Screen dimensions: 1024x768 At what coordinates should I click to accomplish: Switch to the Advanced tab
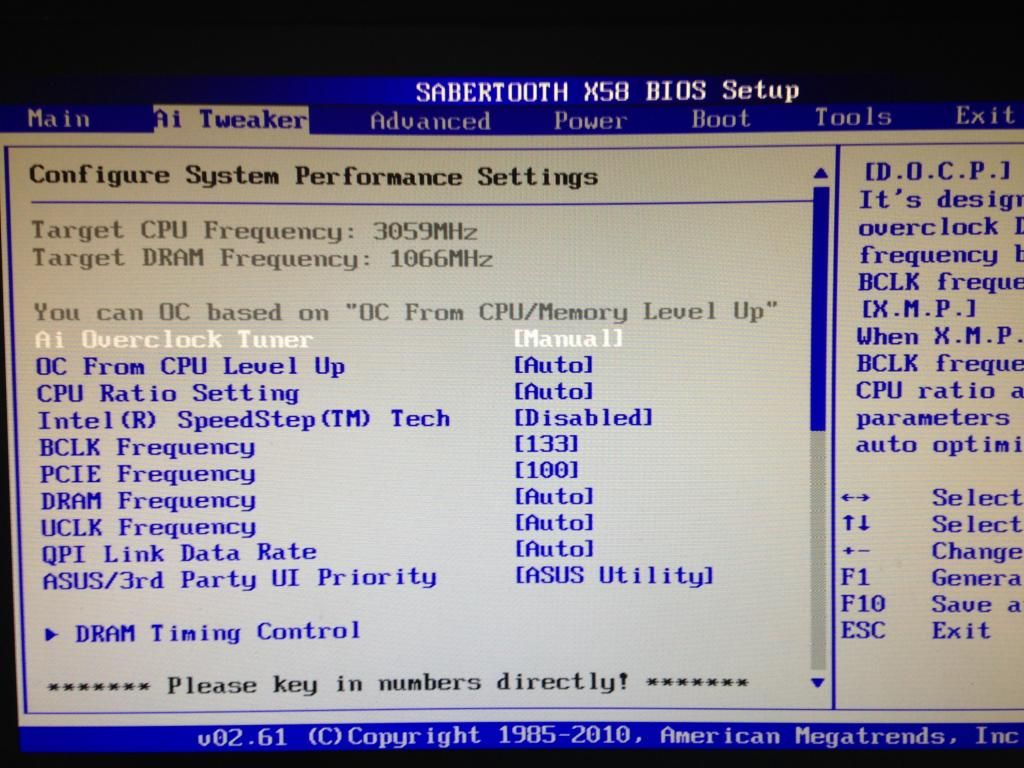[430, 121]
